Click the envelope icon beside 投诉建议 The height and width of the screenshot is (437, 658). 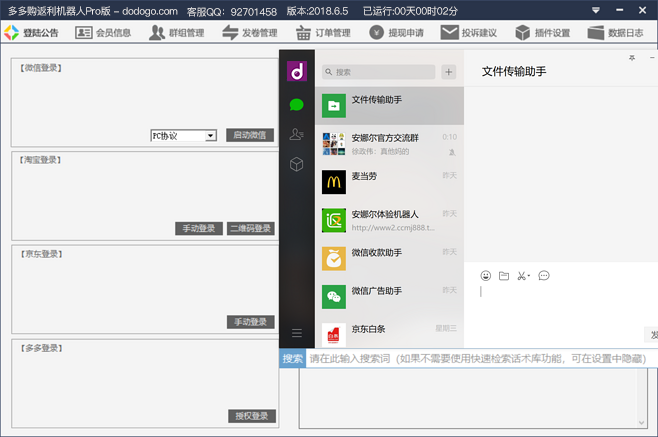click(449, 32)
